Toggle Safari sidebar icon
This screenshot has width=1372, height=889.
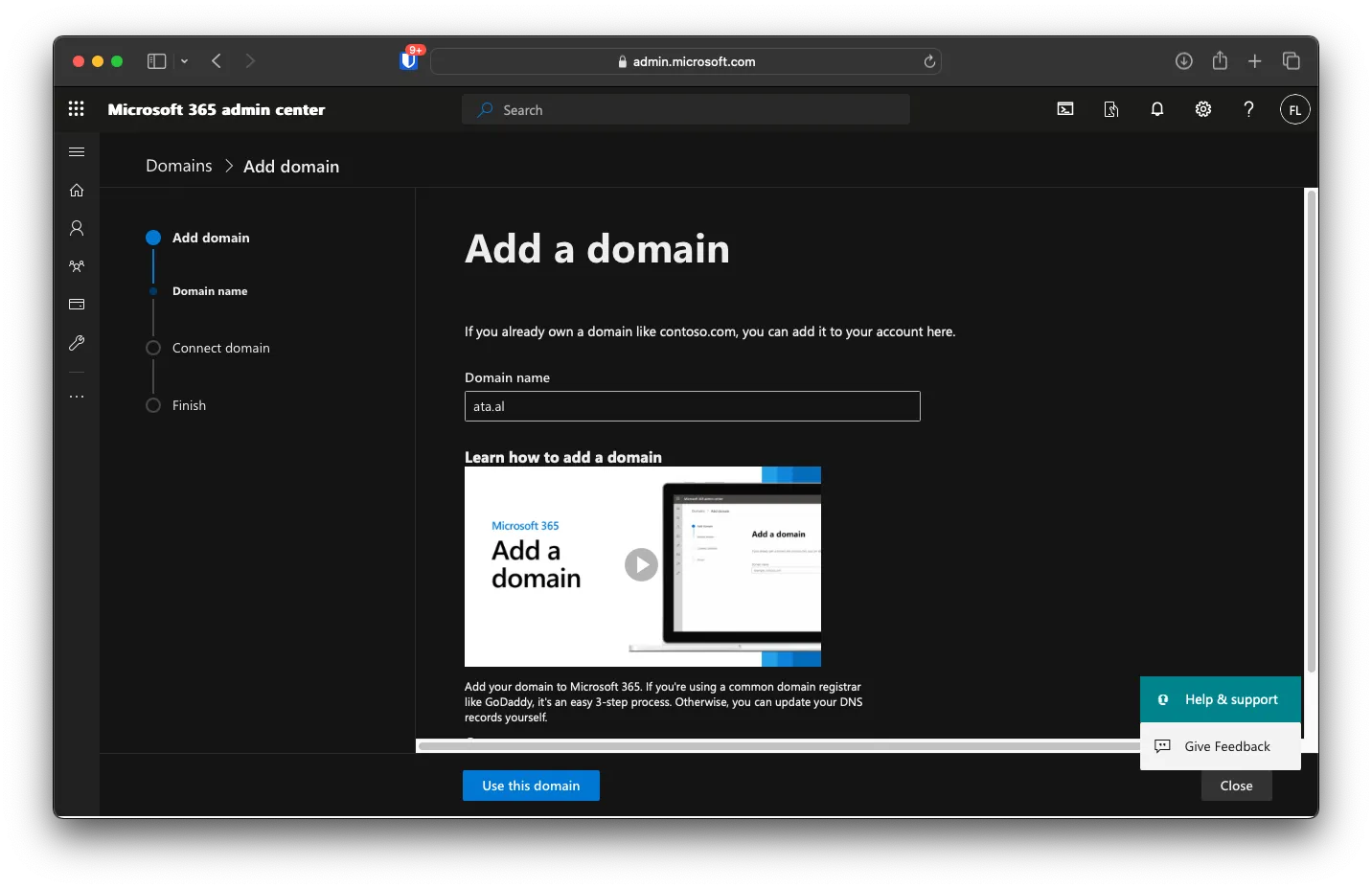coord(156,61)
